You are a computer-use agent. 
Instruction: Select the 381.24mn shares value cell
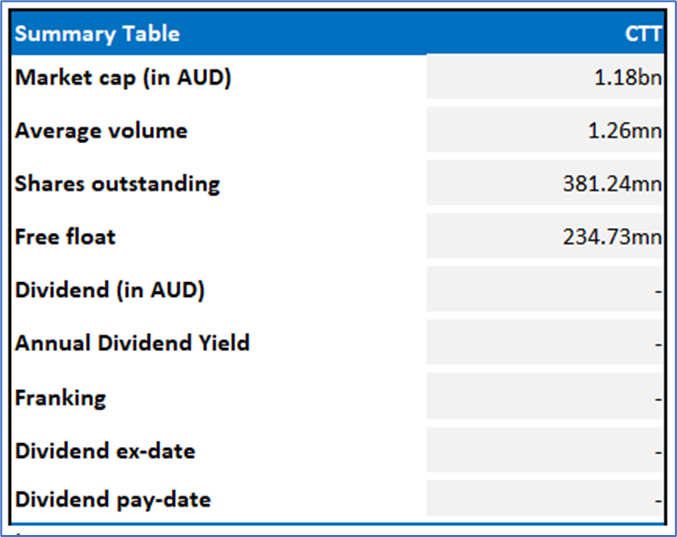[545, 183]
